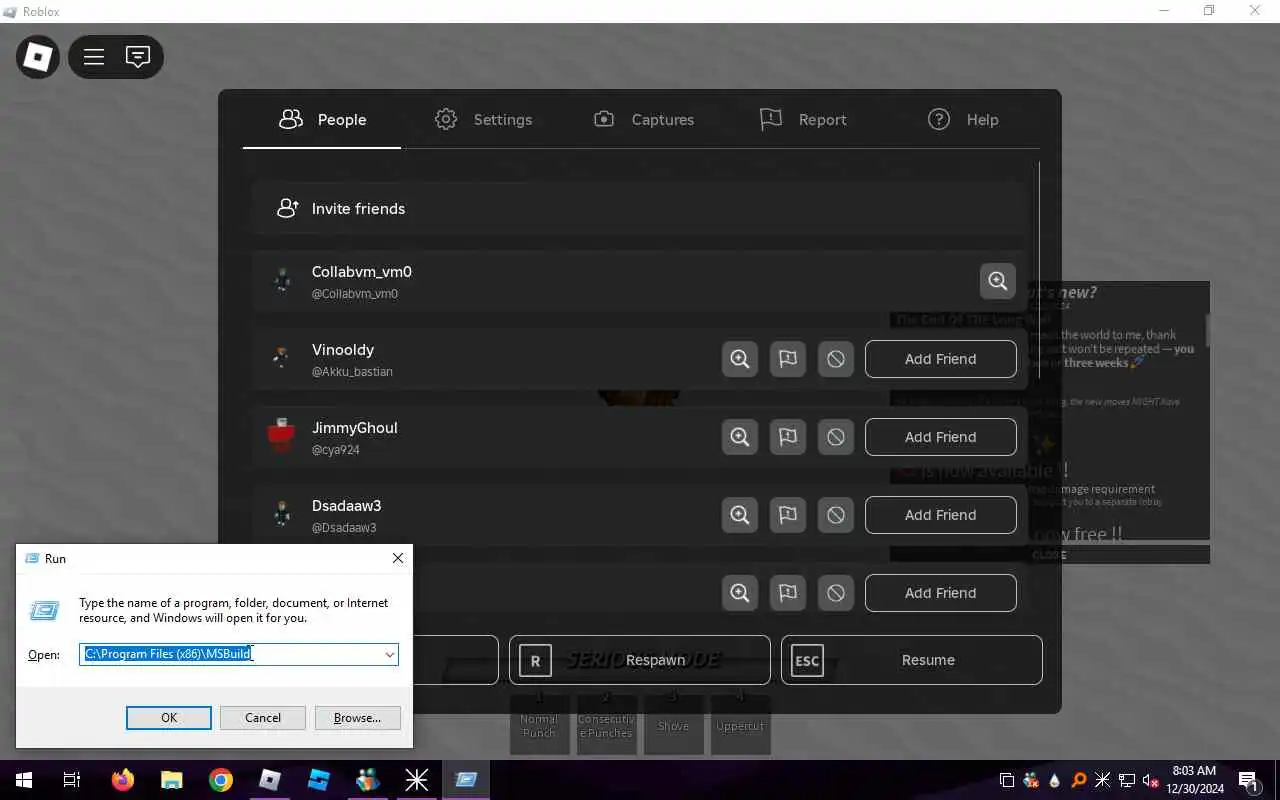Click the Resume button

point(912,660)
